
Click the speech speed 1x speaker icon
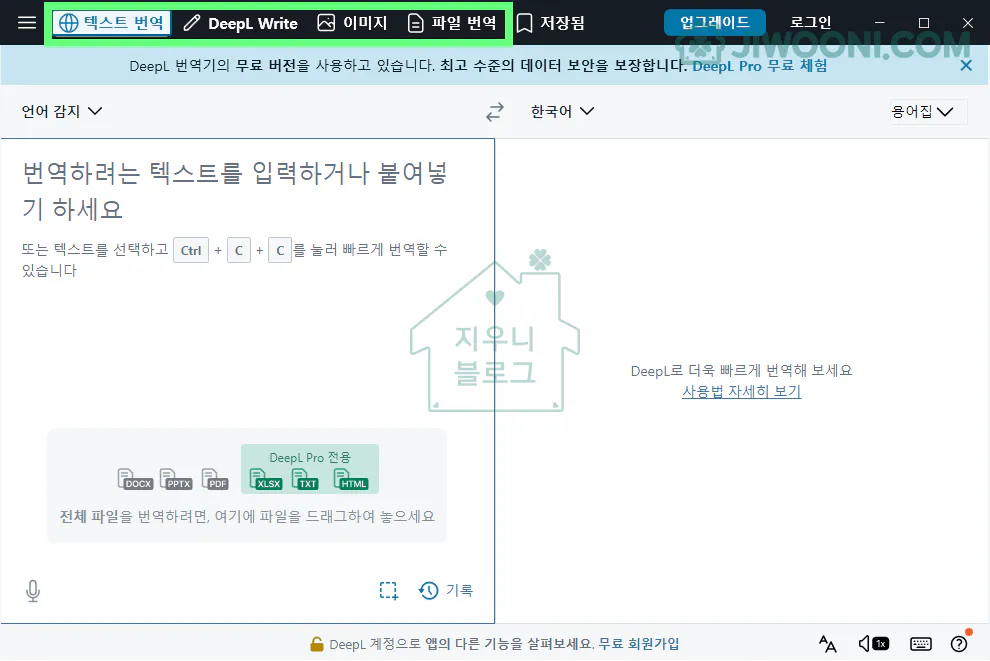tap(871, 644)
